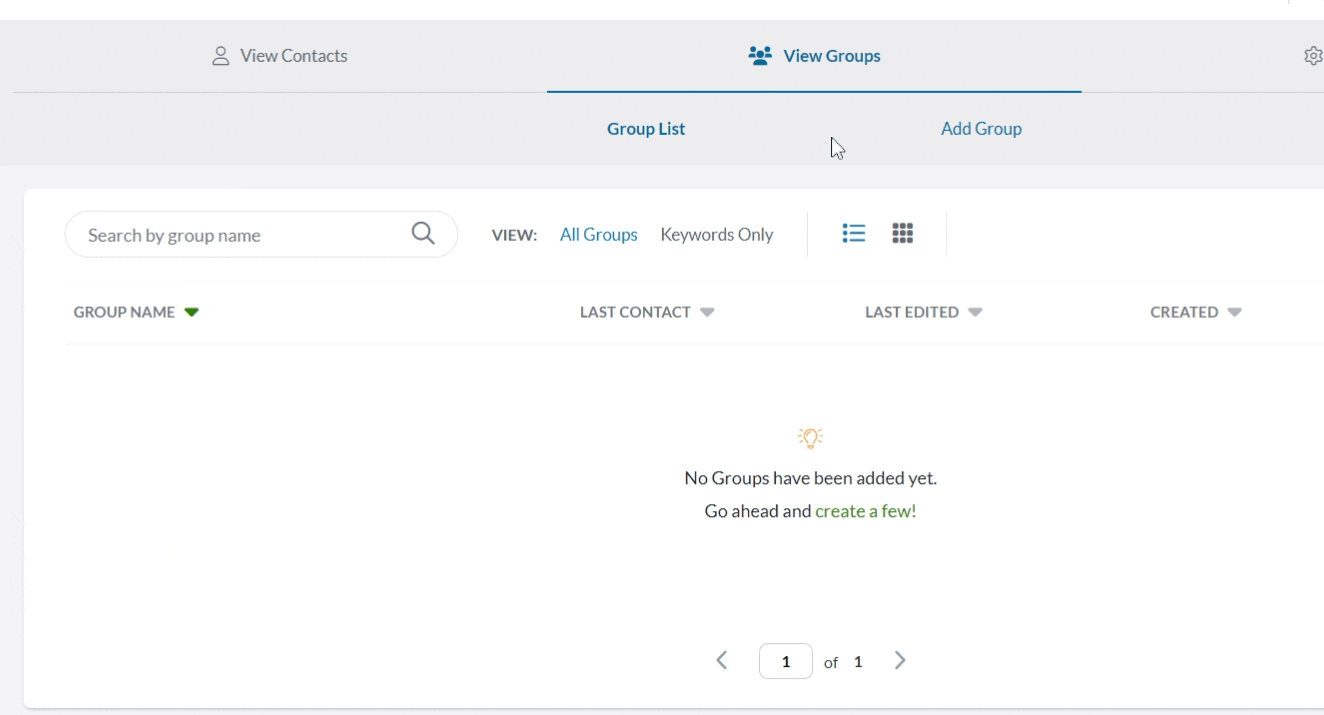Sort by Last Edited column arrow
The width and height of the screenshot is (1324, 715).
click(x=975, y=313)
